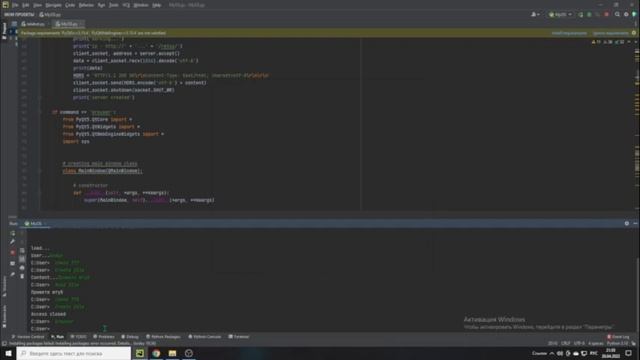Image resolution: width=640 pixels, height=360 pixels.
Task: Open the run configuration dropdown
Action: point(560,14)
